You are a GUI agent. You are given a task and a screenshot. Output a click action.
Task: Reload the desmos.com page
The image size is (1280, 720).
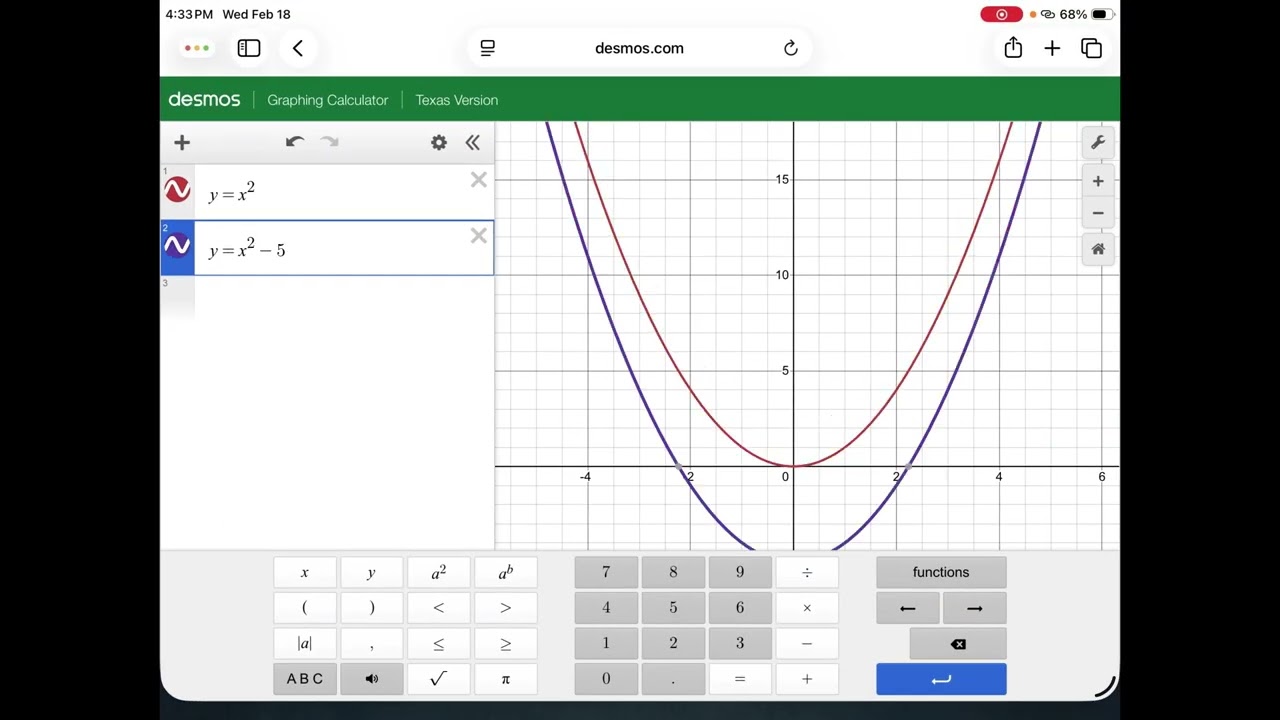click(x=791, y=48)
